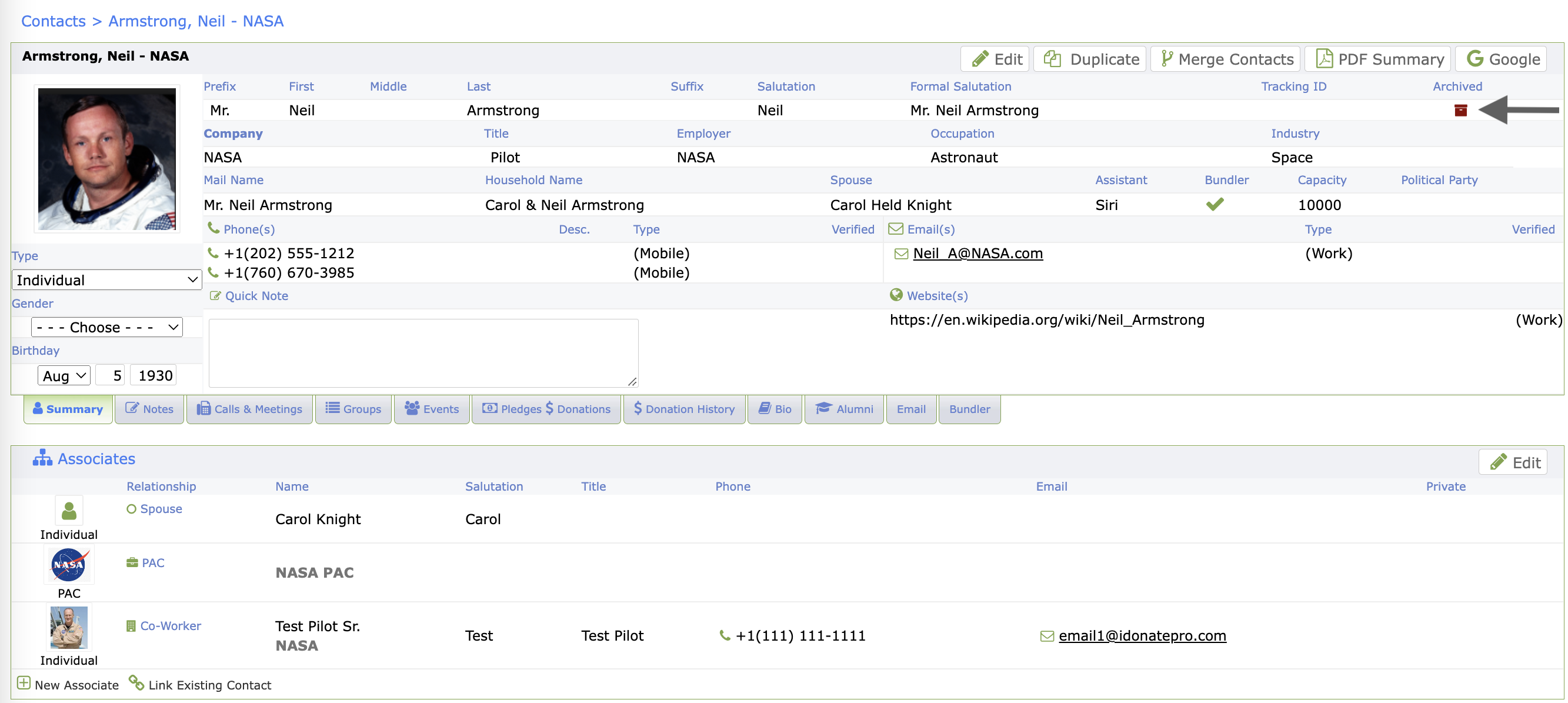This screenshot has height=703, width=1568.
Task: Click the Carol Knight associate name
Action: [318, 519]
